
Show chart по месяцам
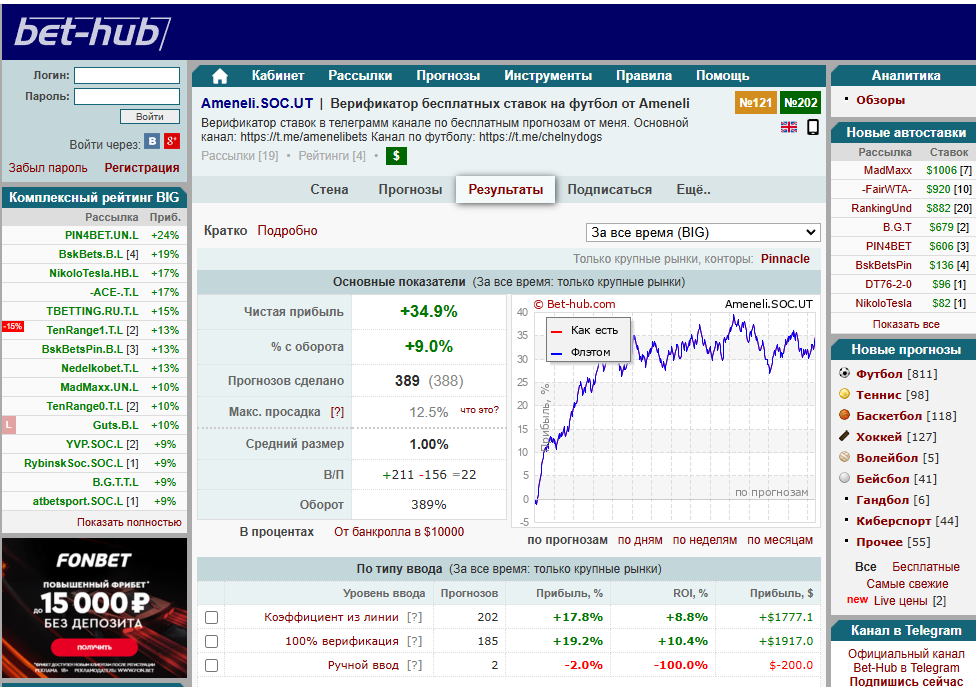tap(780, 540)
